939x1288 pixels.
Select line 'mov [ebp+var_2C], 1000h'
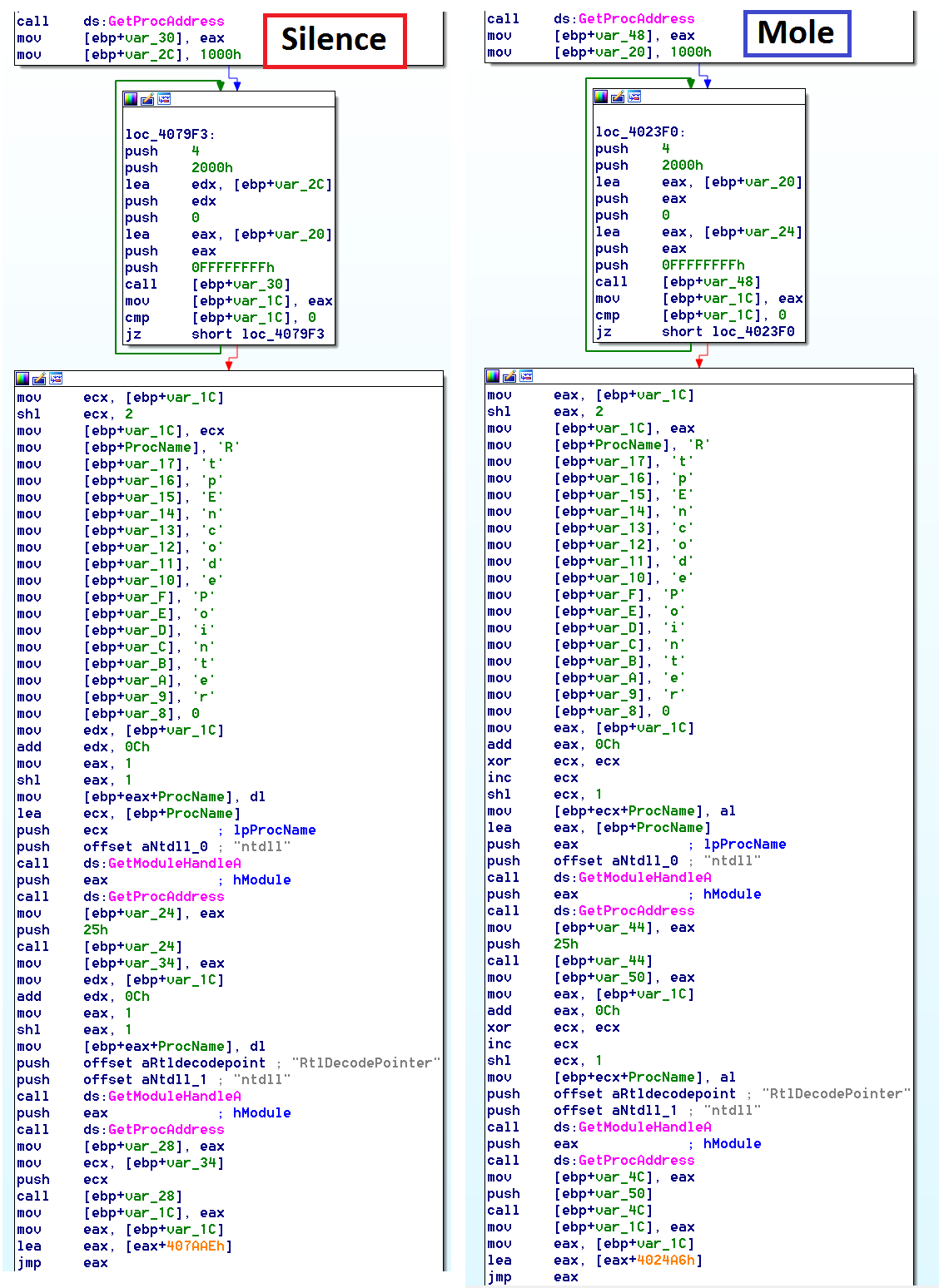(x=129, y=55)
